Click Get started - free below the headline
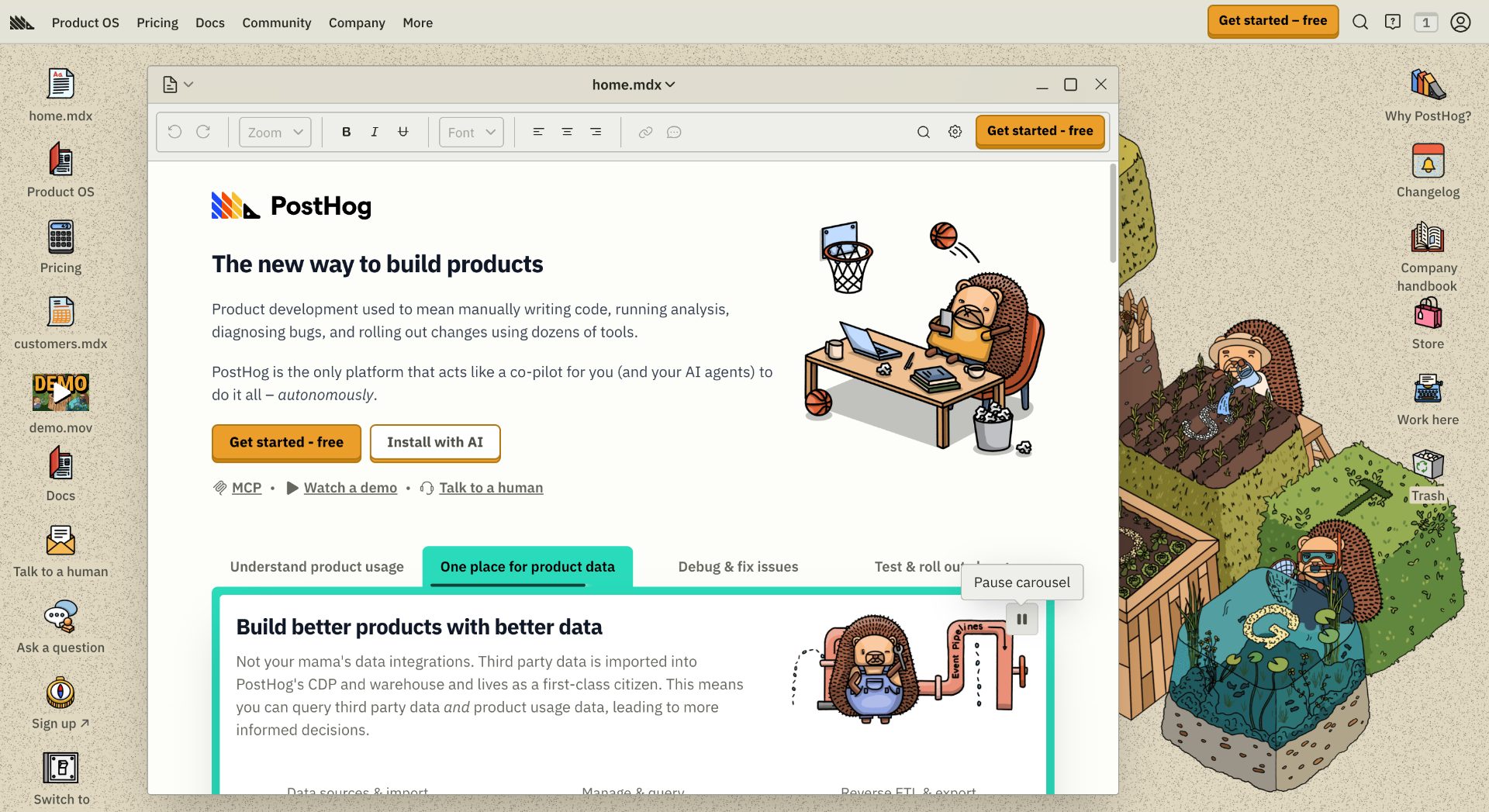The image size is (1489, 812). [x=286, y=442]
